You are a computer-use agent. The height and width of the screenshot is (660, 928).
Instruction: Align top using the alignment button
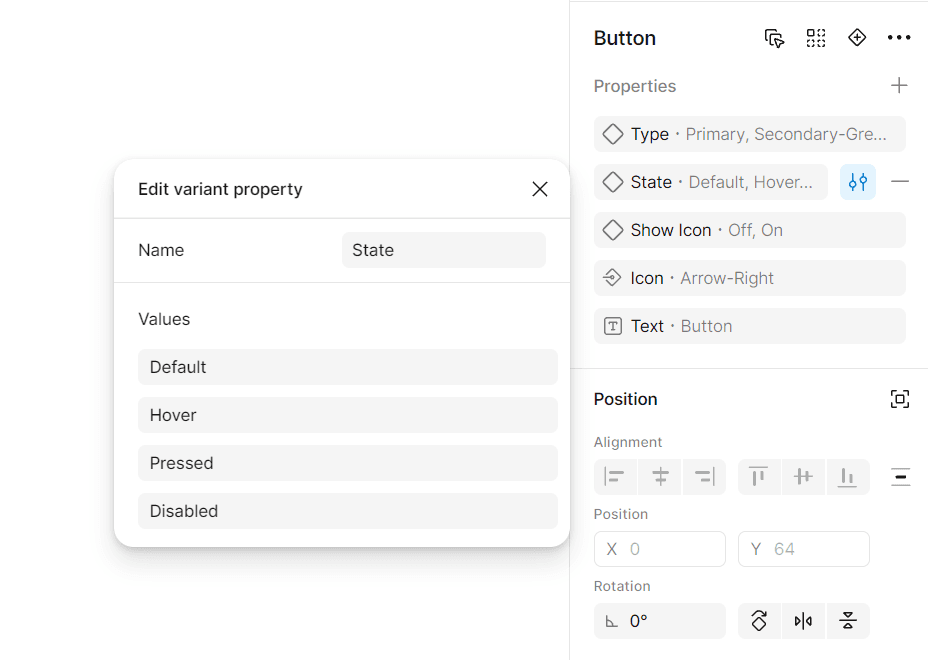[759, 477]
